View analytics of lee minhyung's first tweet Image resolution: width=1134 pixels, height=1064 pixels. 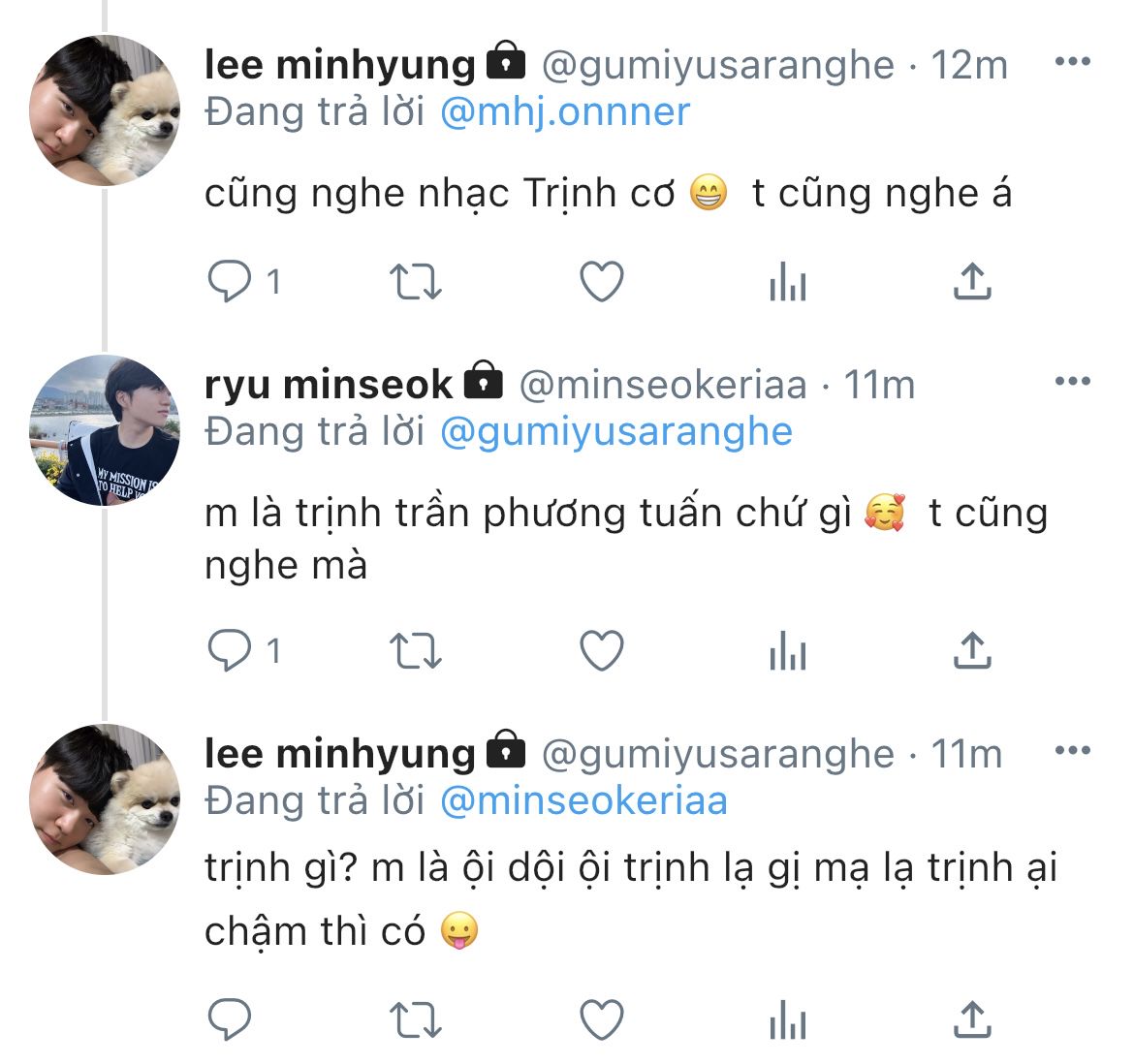tap(787, 282)
